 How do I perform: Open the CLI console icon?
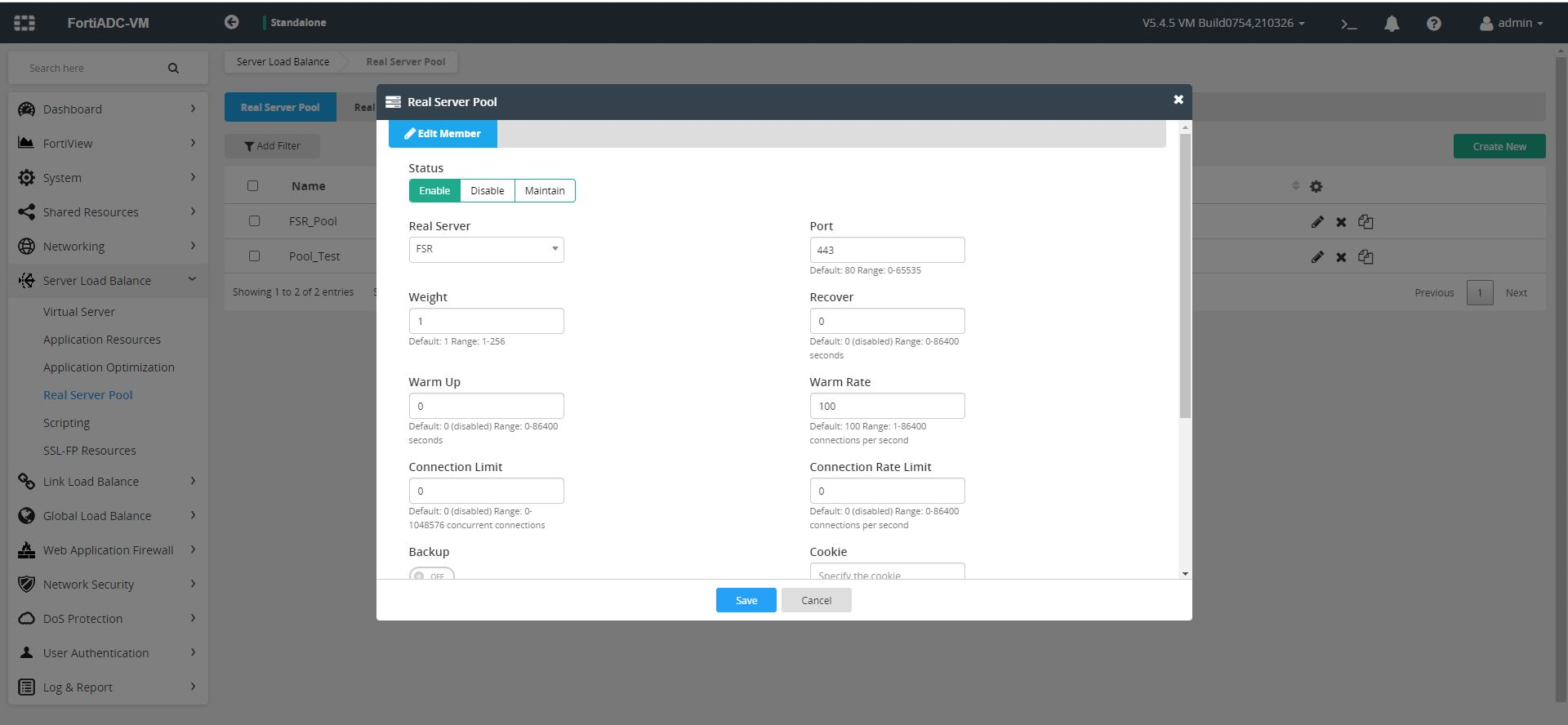tap(1349, 24)
